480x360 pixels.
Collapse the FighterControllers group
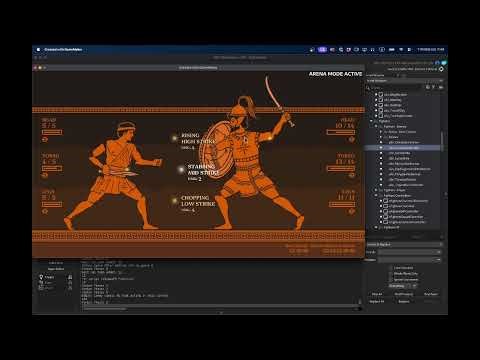pos(376,196)
